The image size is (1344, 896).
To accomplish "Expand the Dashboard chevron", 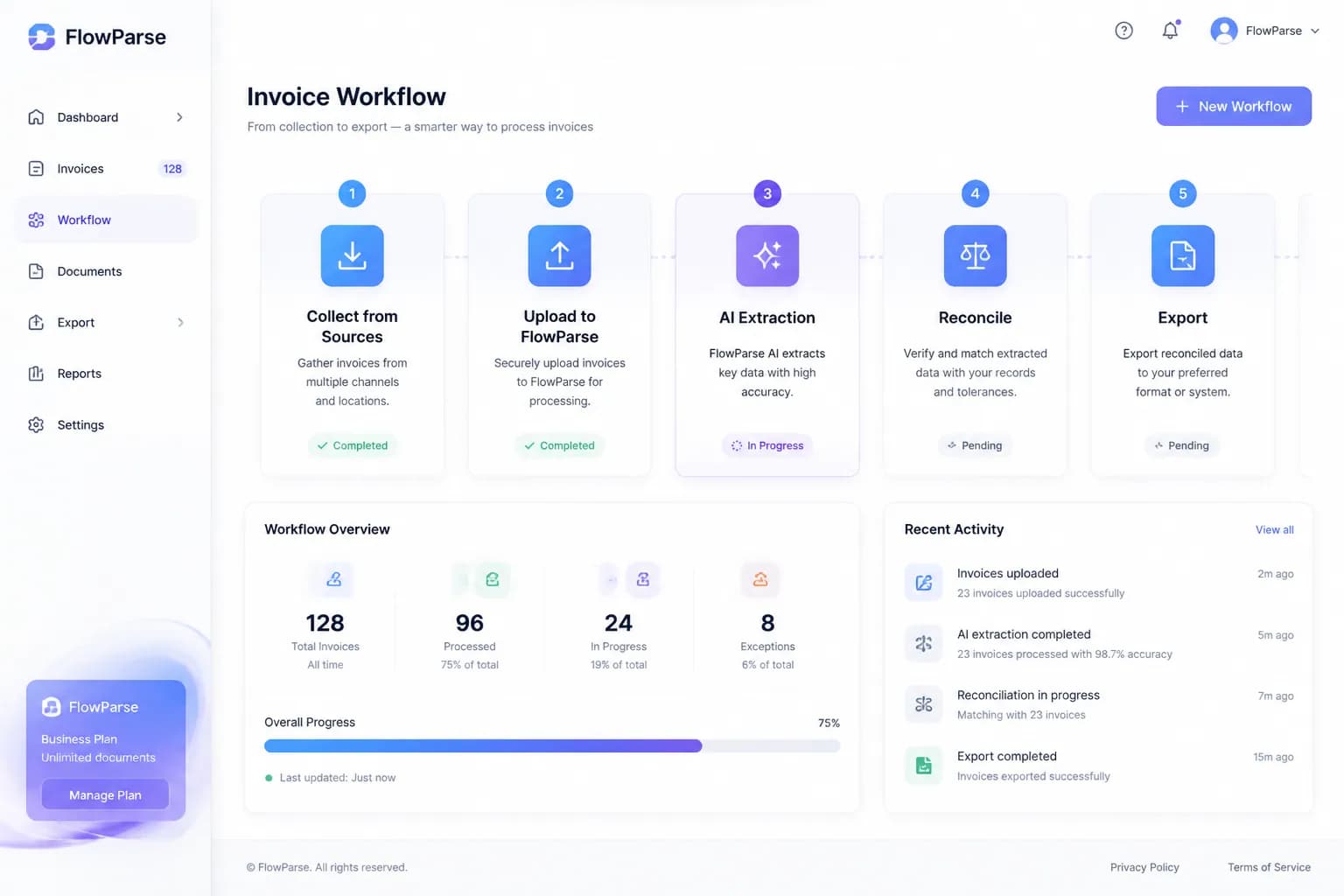I will pos(179,117).
